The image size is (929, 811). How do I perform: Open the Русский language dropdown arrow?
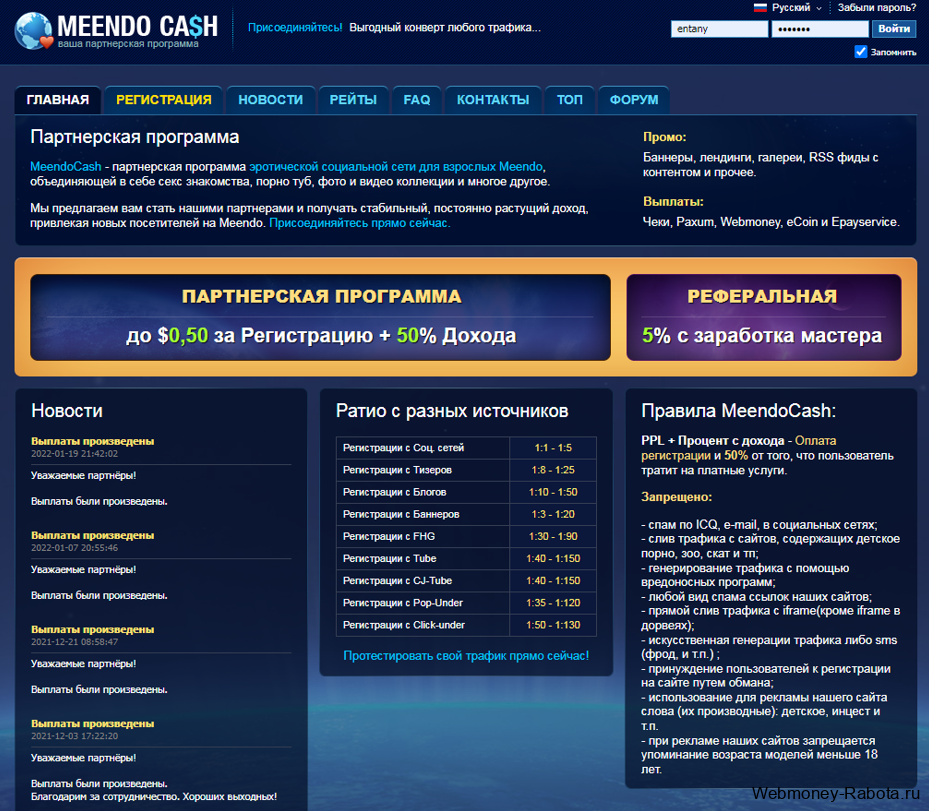(819, 8)
